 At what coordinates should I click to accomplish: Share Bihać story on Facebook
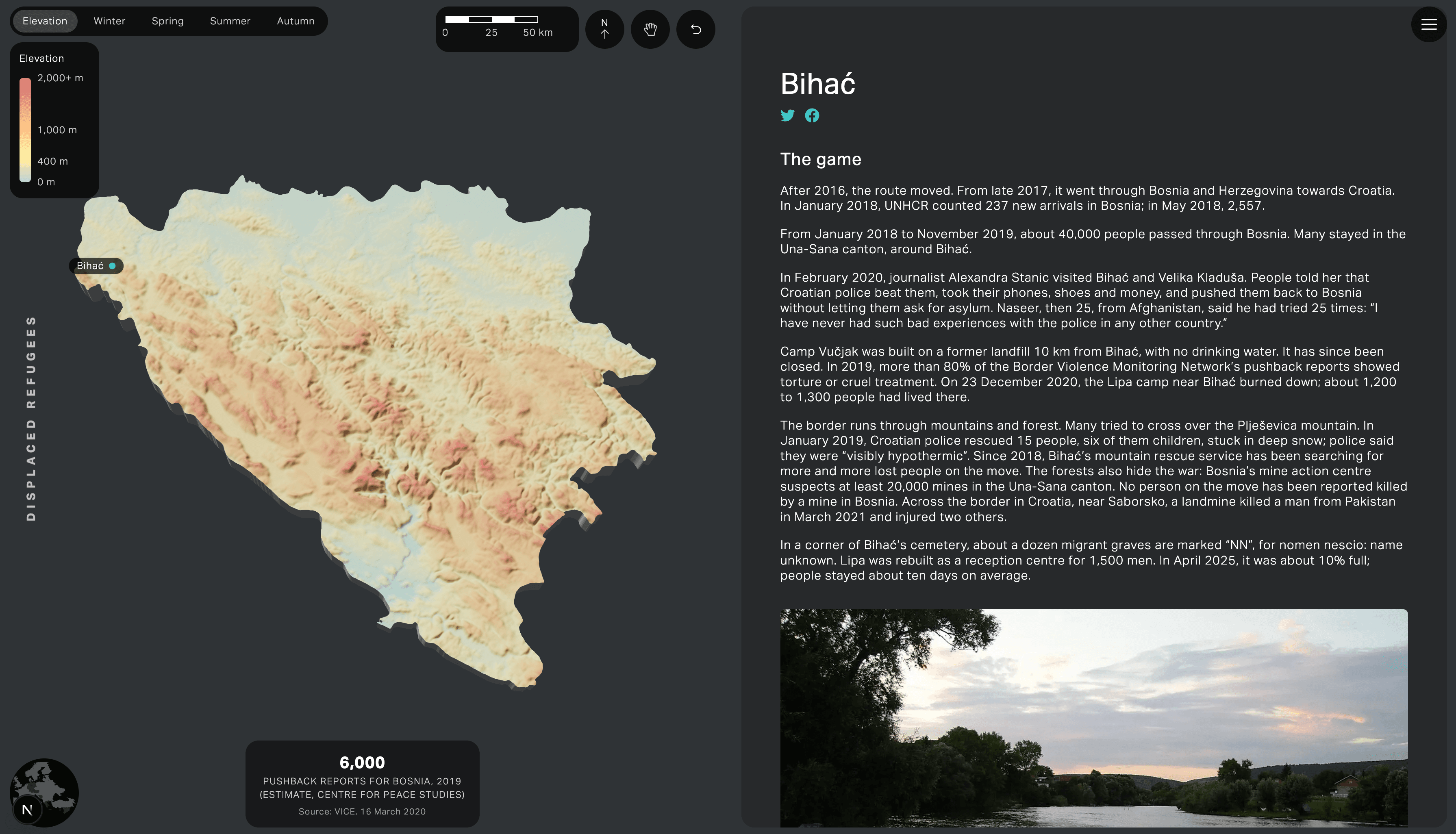(x=812, y=116)
